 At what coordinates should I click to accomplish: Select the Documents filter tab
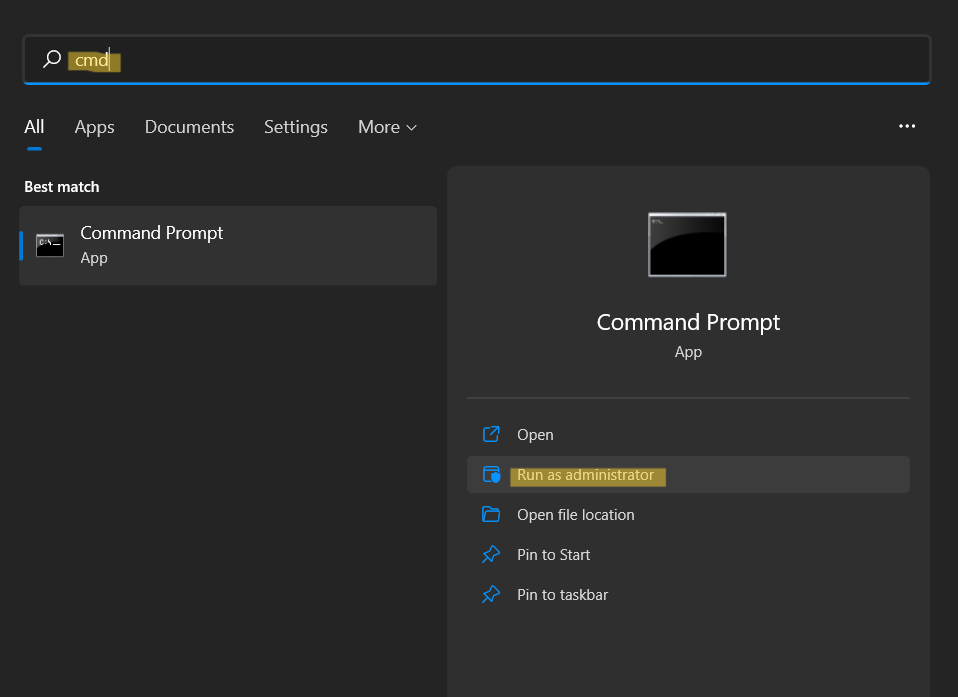(189, 127)
